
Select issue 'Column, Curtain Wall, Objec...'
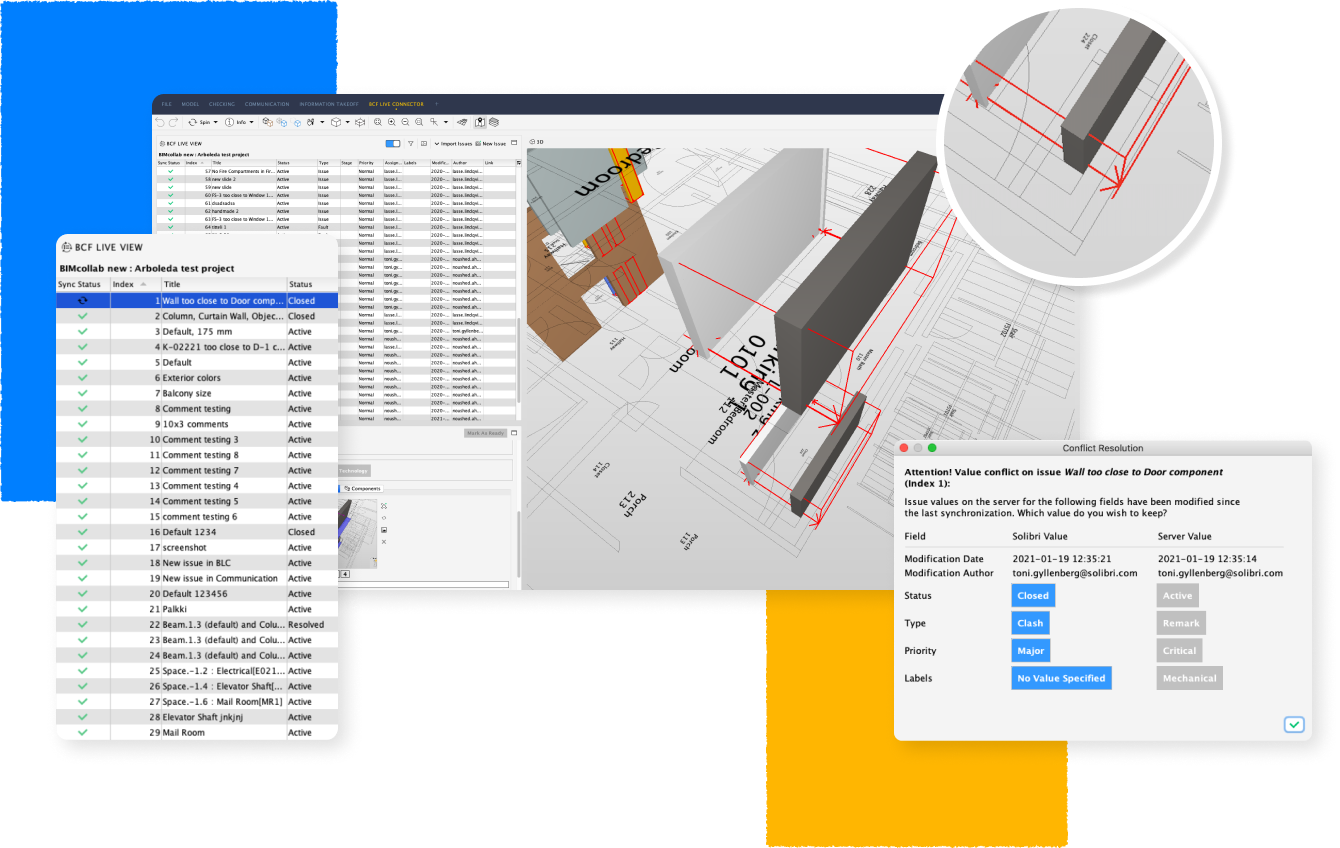pyautogui.click(x=197, y=316)
